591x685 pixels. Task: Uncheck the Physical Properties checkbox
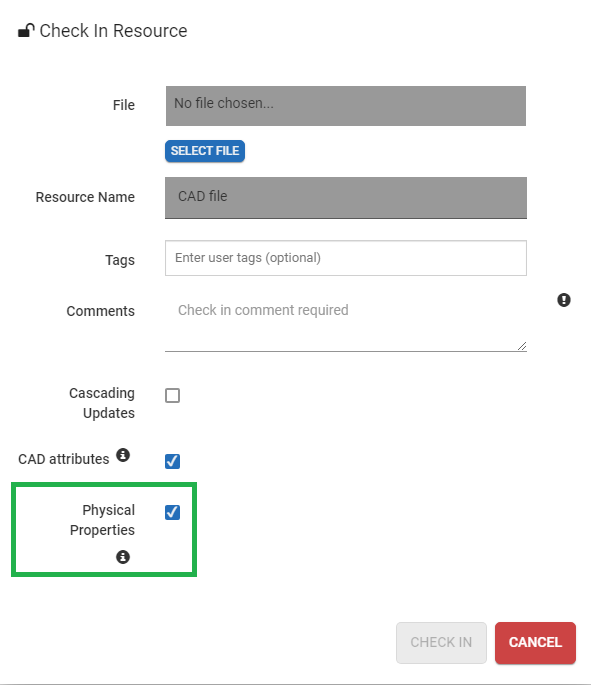click(173, 512)
